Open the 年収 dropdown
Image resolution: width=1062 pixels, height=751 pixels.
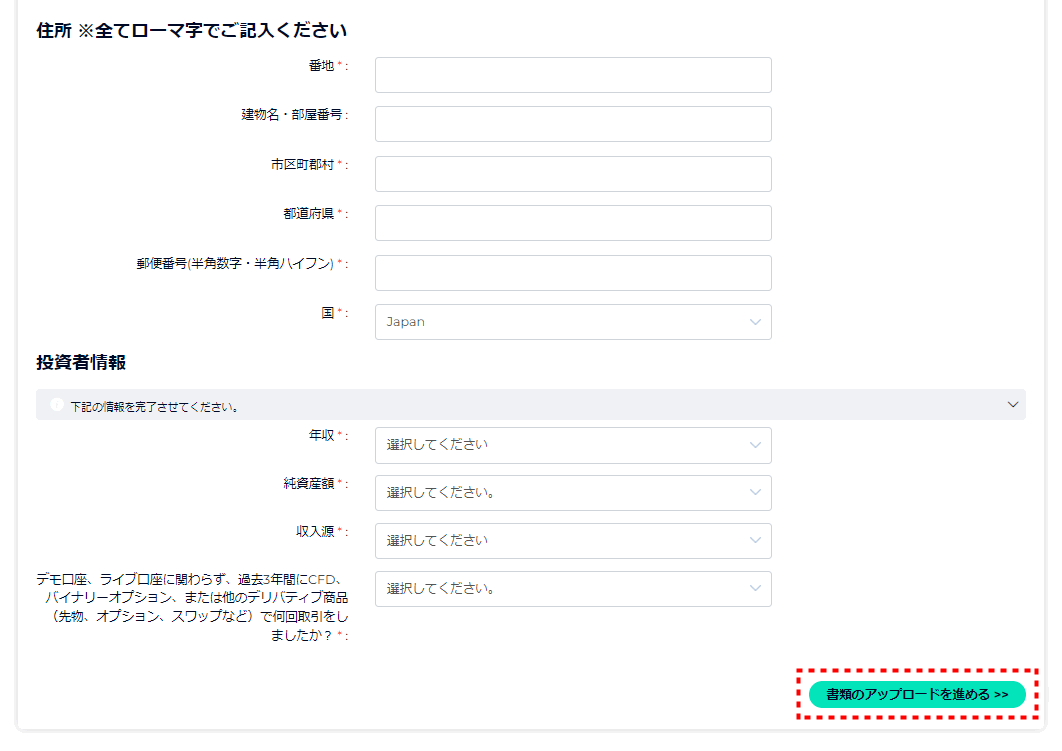(x=573, y=445)
